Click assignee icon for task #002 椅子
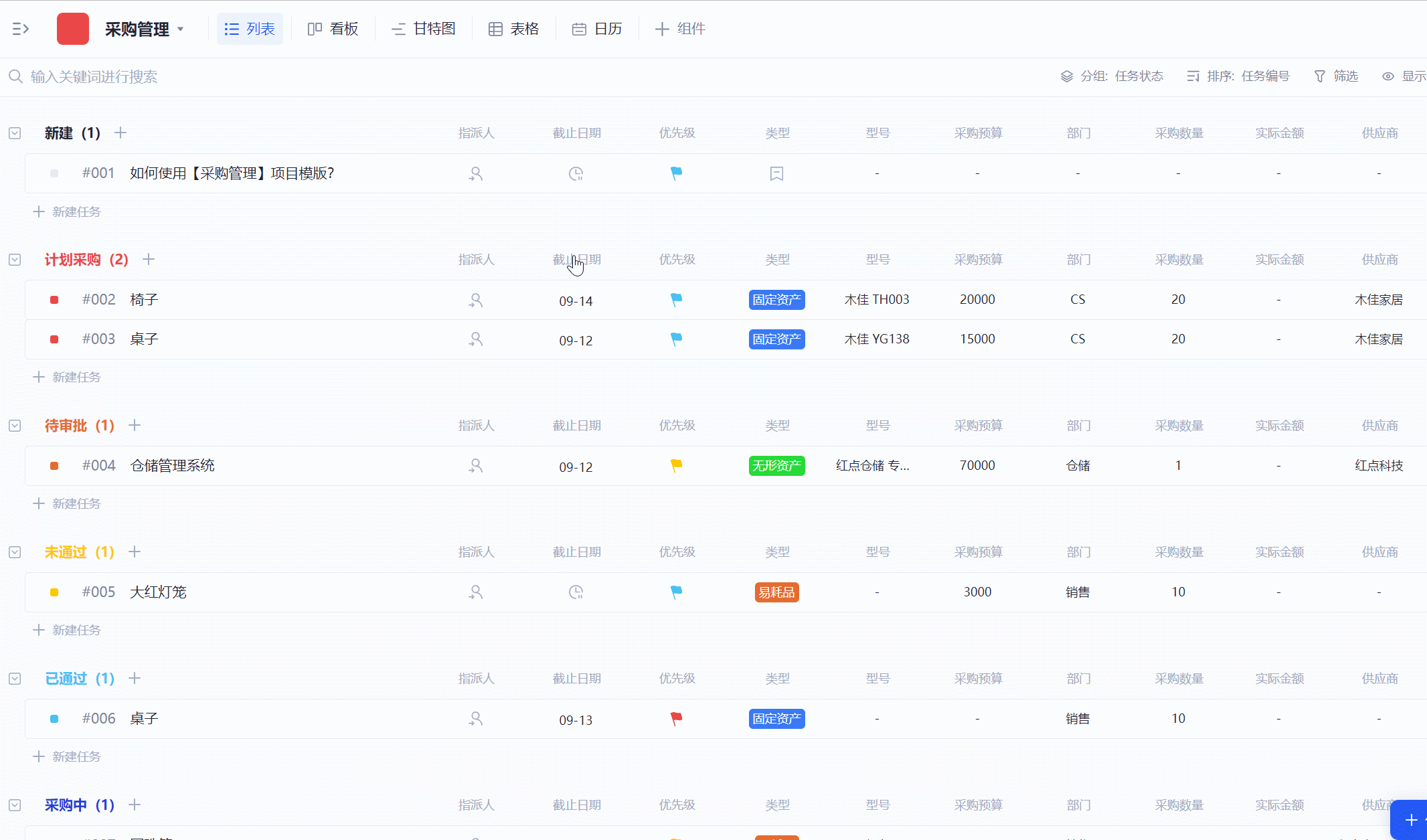 pos(475,300)
